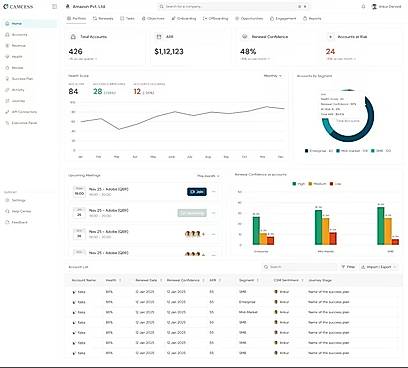The height and width of the screenshot is (368, 408).
Task: Open the Monthly dropdown on Health Score
Action: tap(273, 76)
